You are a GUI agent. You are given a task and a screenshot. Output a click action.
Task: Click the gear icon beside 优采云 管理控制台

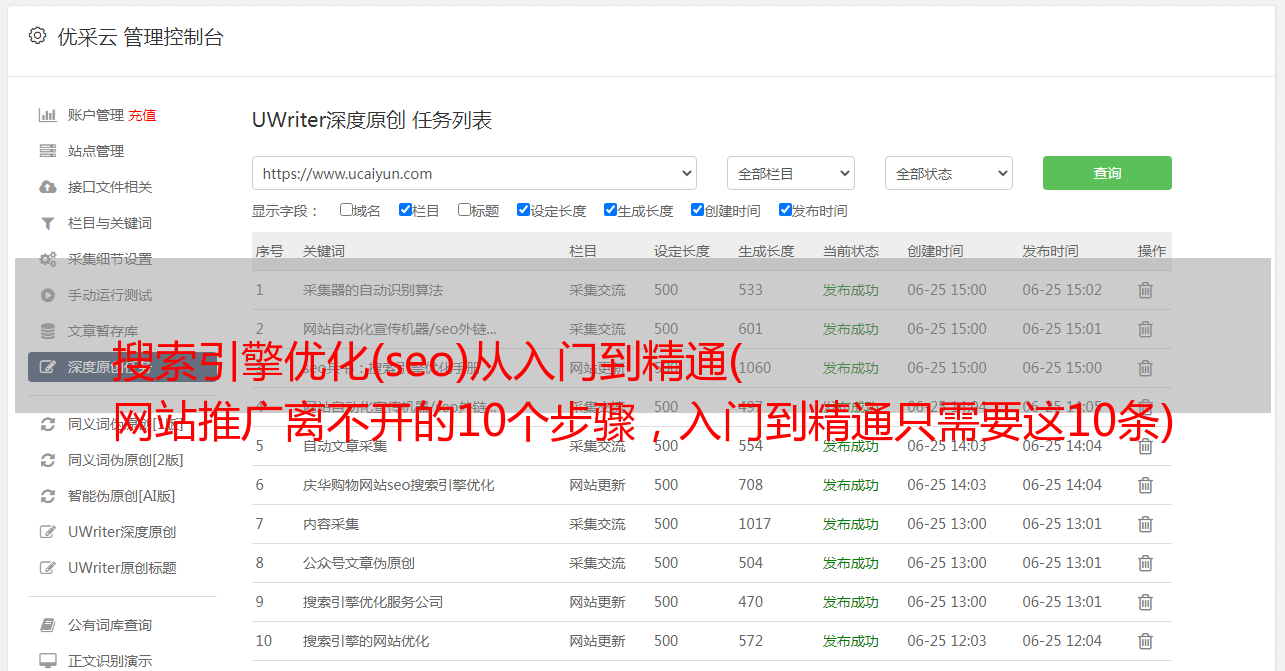pyautogui.click(x=37, y=36)
